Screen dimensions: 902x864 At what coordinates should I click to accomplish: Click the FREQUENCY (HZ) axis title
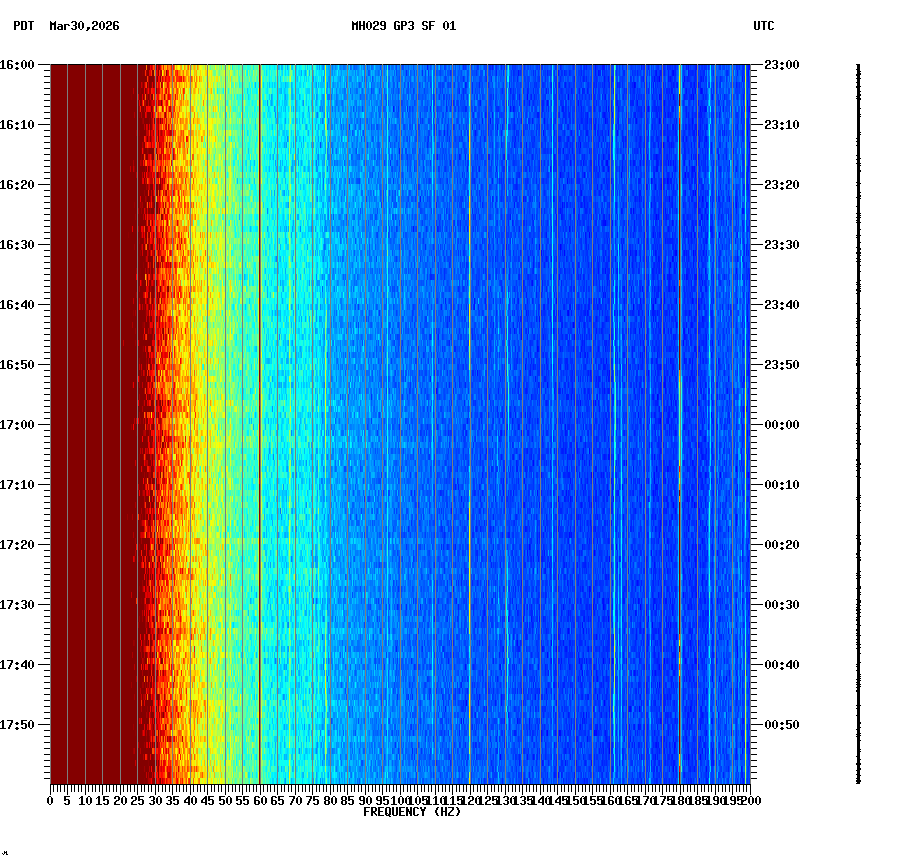pyautogui.click(x=412, y=811)
